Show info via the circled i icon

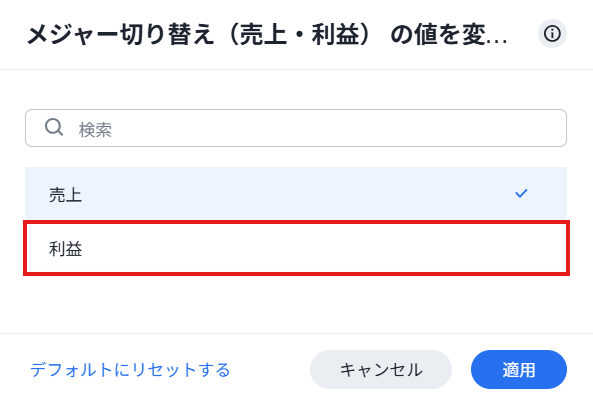552,34
